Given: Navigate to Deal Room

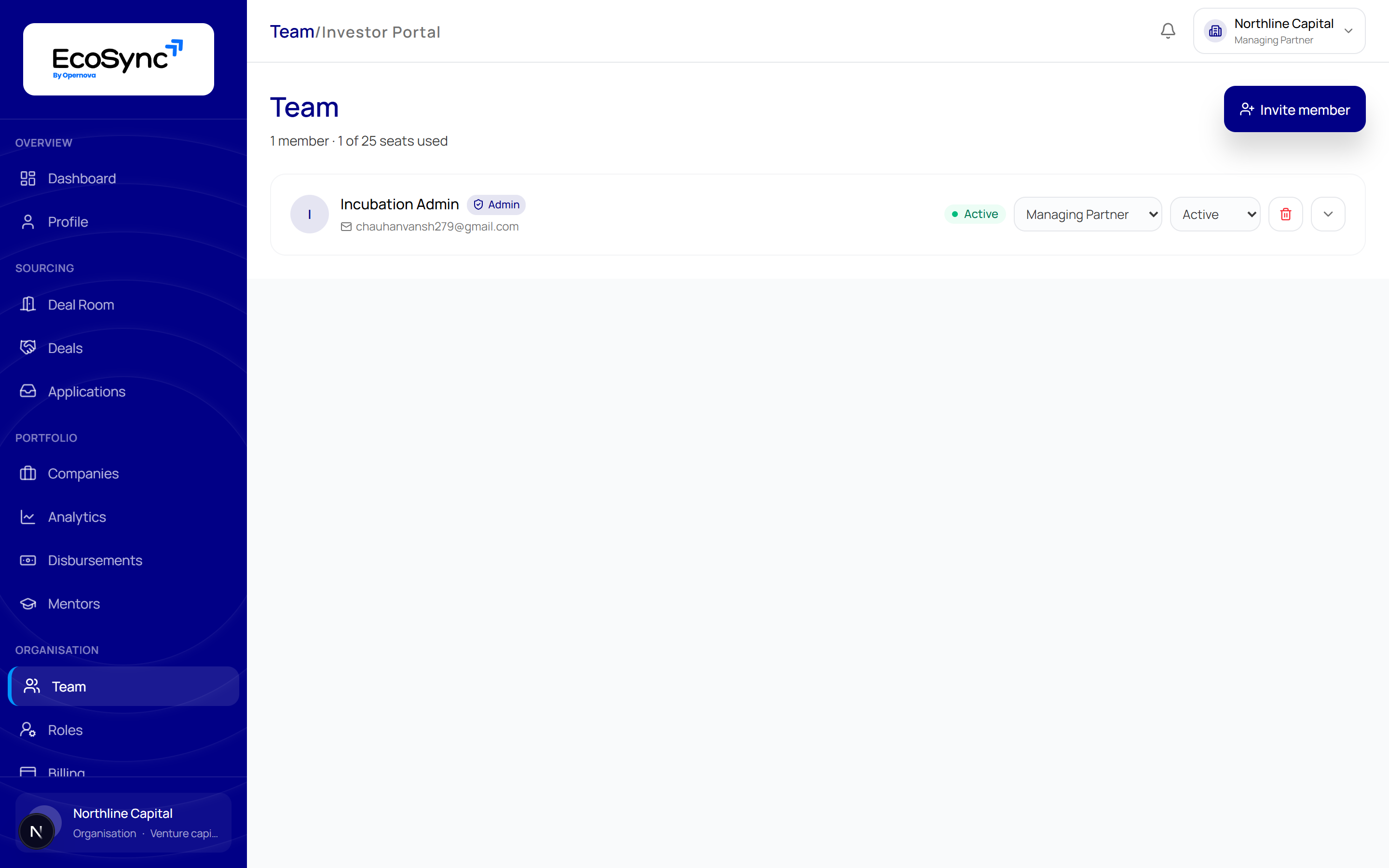Looking at the screenshot, I should tap(123, 304).
